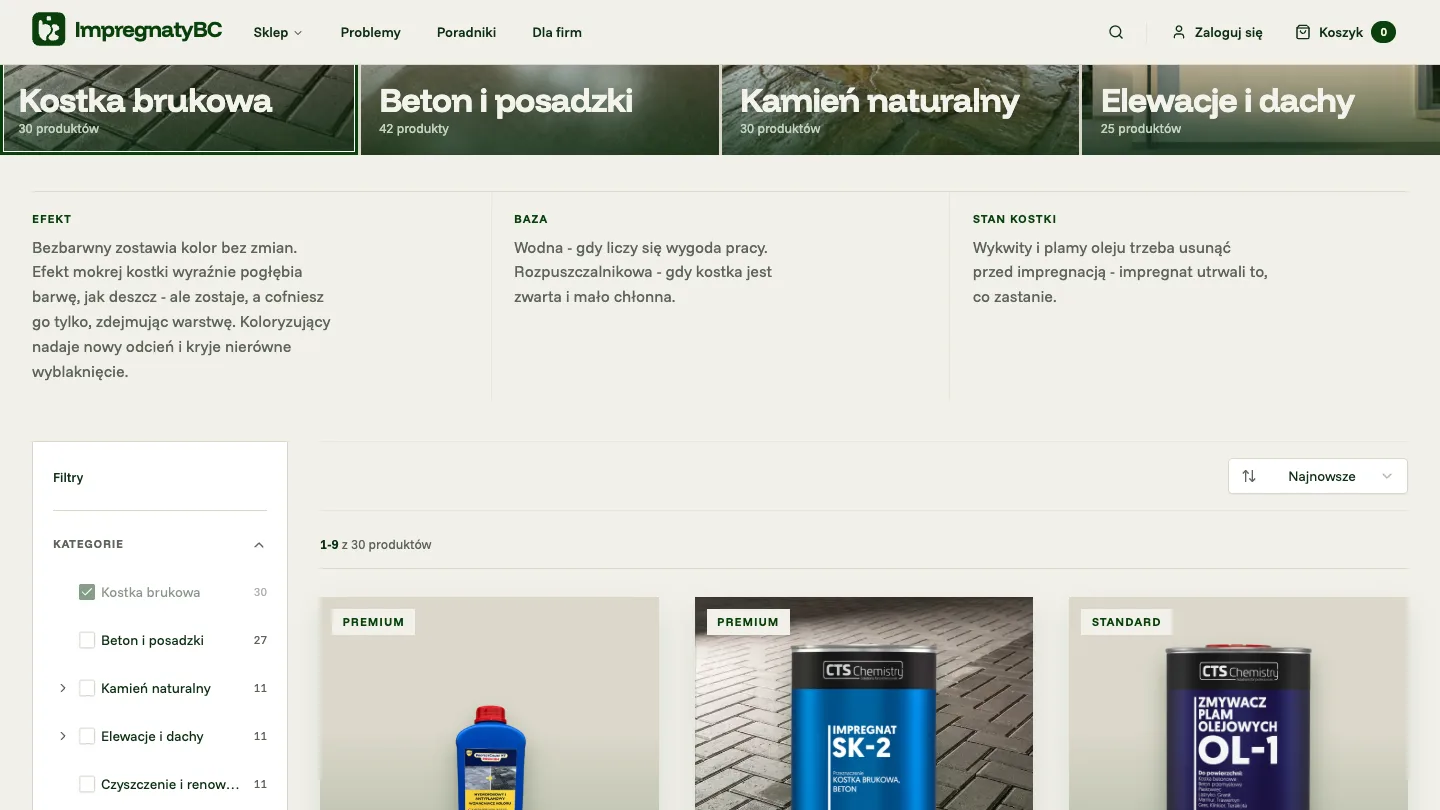1440x810 pixels.
Task: Click the shopping bag cart icon
Action: pos(1303,32)
